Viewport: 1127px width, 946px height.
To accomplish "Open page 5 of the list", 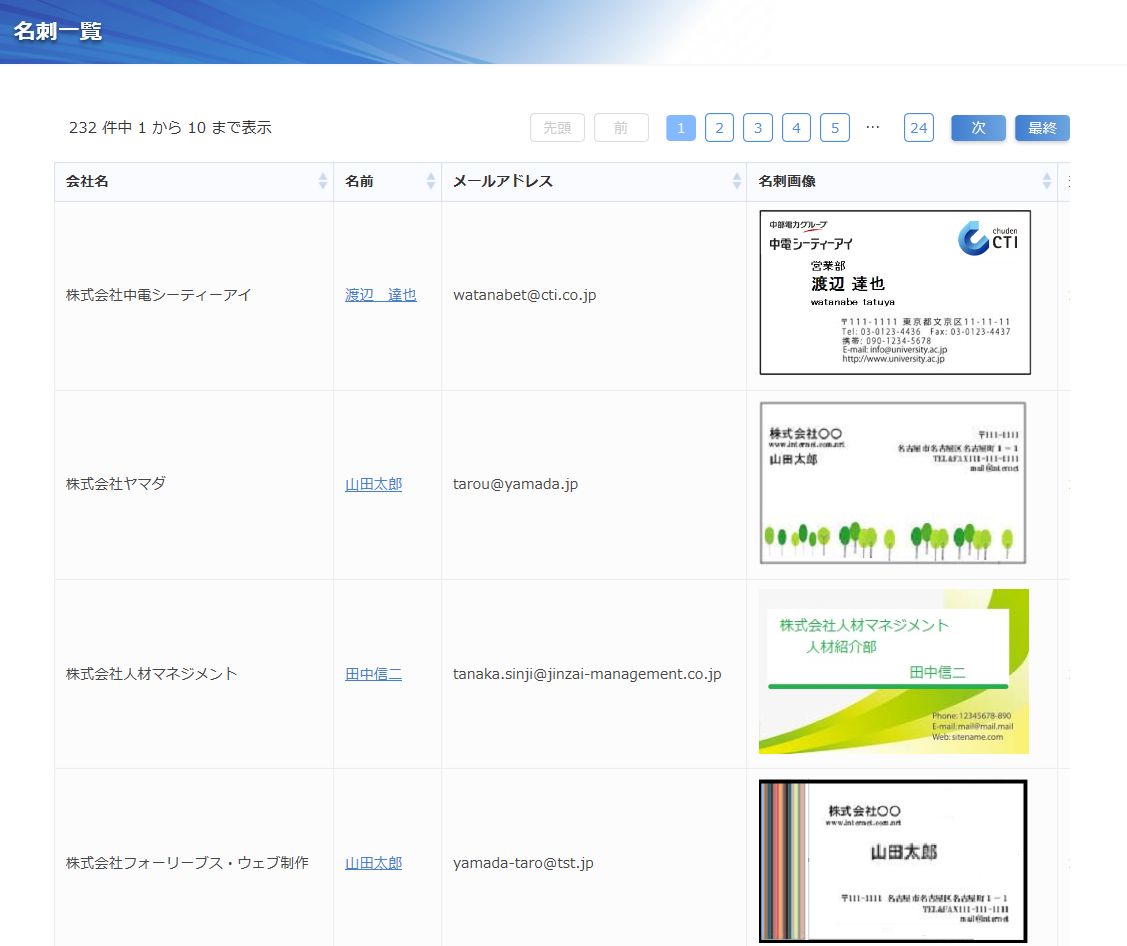I will [x=834, y=128].
